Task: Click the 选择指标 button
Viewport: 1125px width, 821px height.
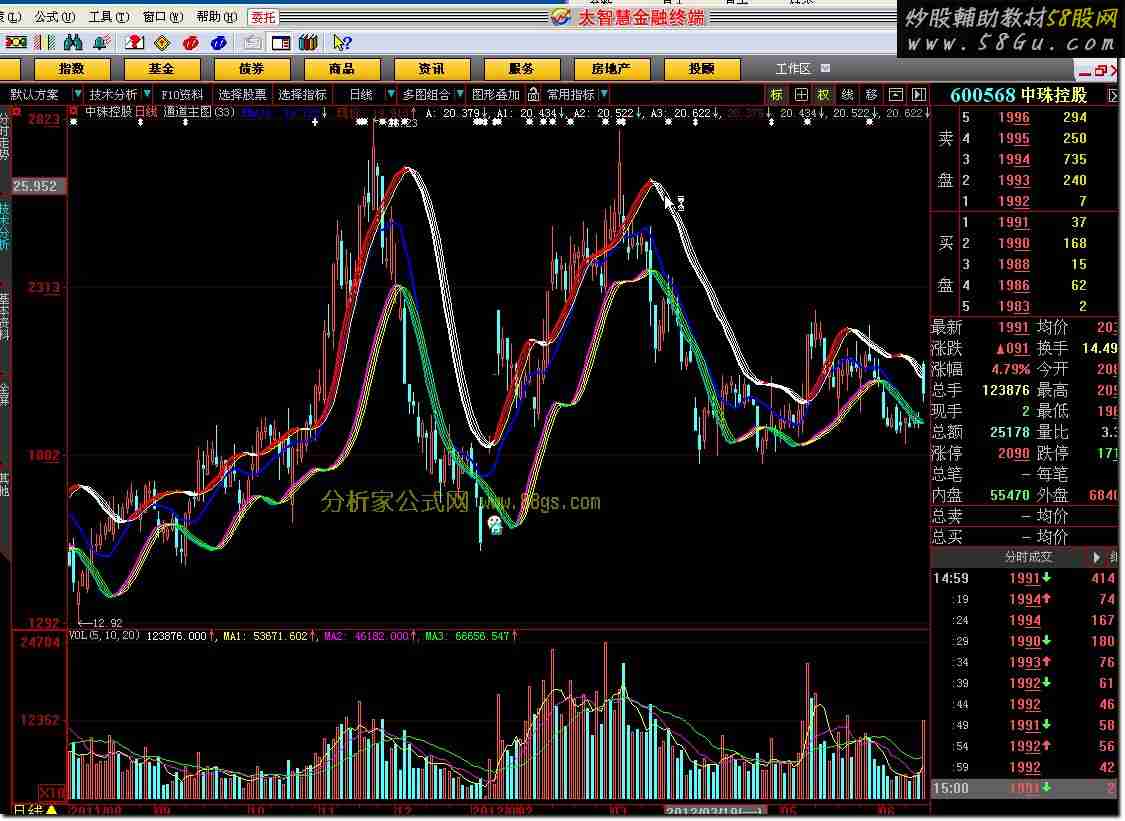Action: 302,95
